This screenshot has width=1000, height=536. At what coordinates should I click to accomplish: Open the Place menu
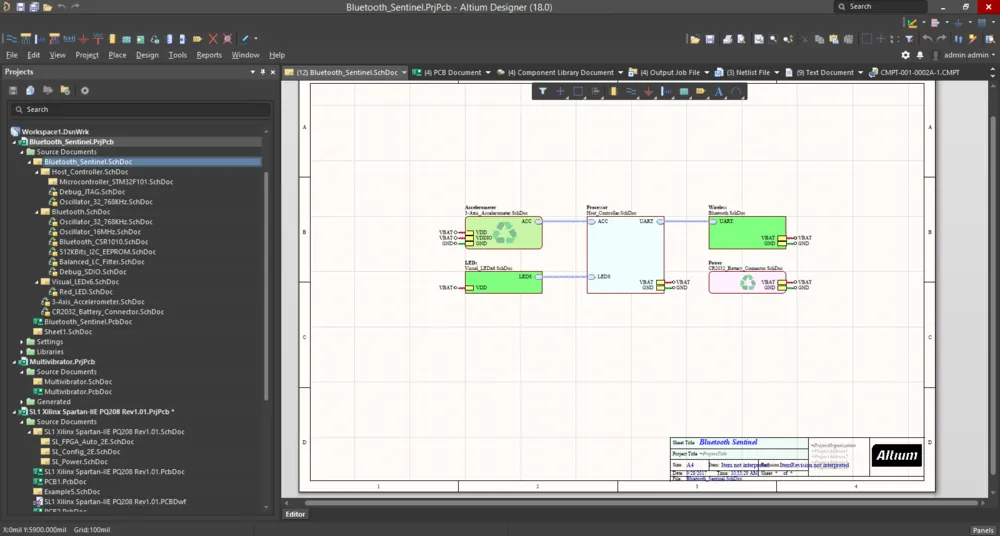[117, 56]
